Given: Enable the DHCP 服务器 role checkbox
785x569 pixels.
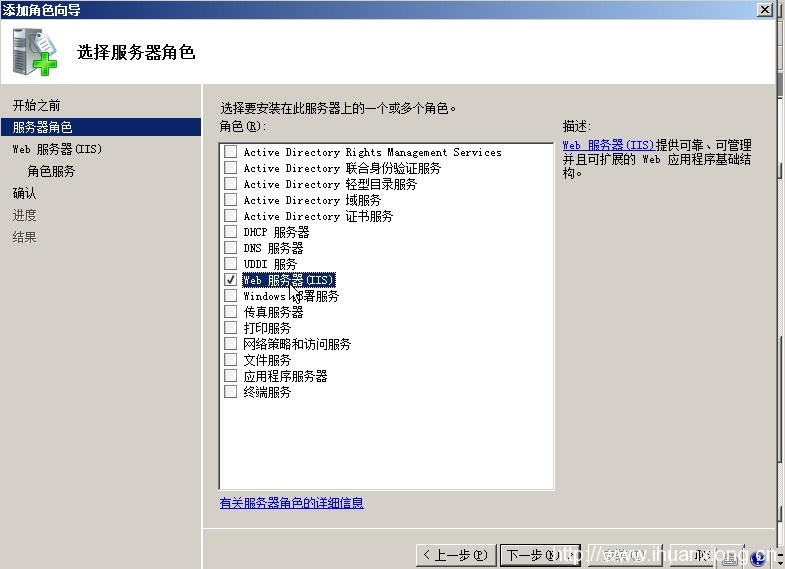Looking at the screenshot, I should 230,232.
